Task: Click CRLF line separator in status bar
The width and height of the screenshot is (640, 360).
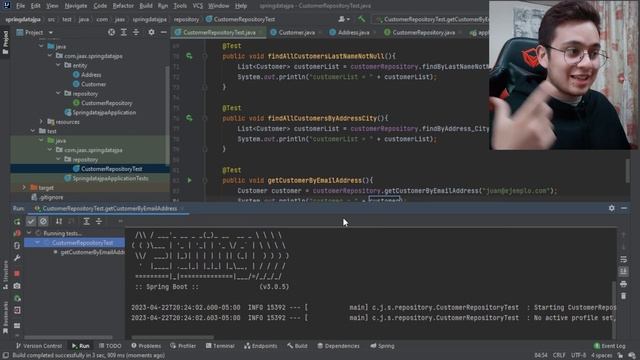Action: tap(559, 356)
